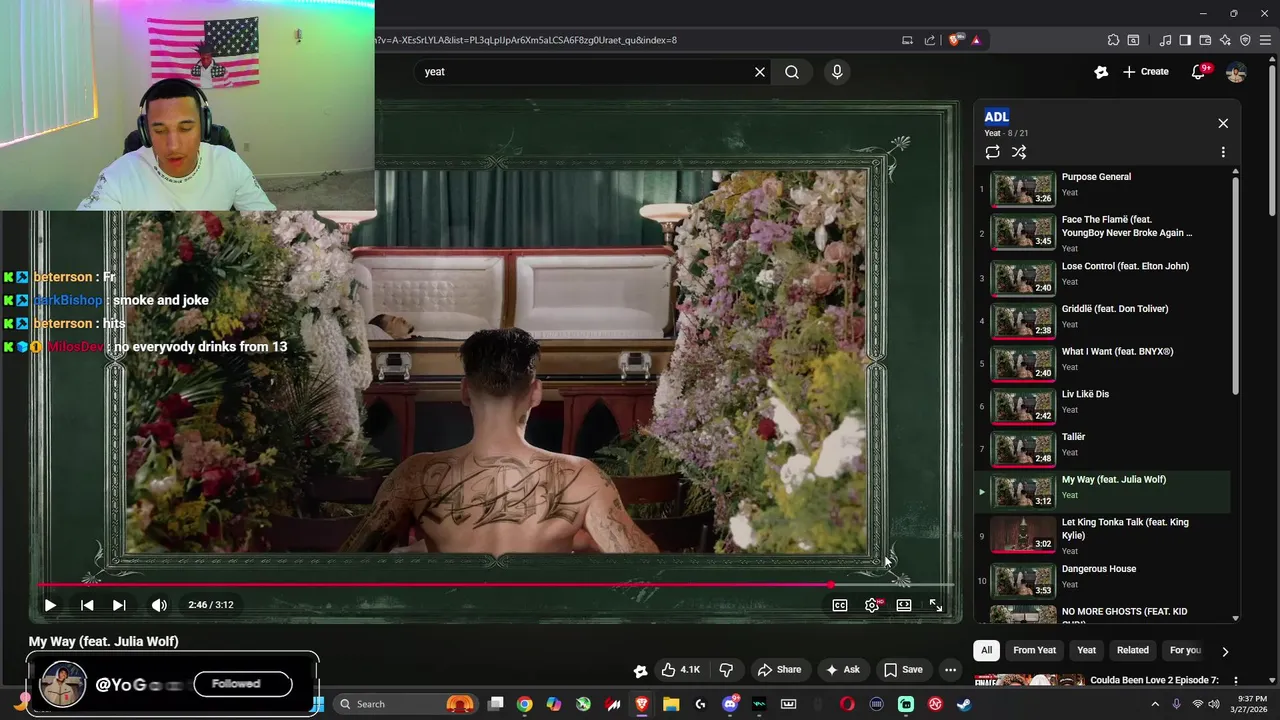The width and height of the screenshot is (1280, 720).
Task: Close the ADL playlist panel
Action: point(1223,123)
